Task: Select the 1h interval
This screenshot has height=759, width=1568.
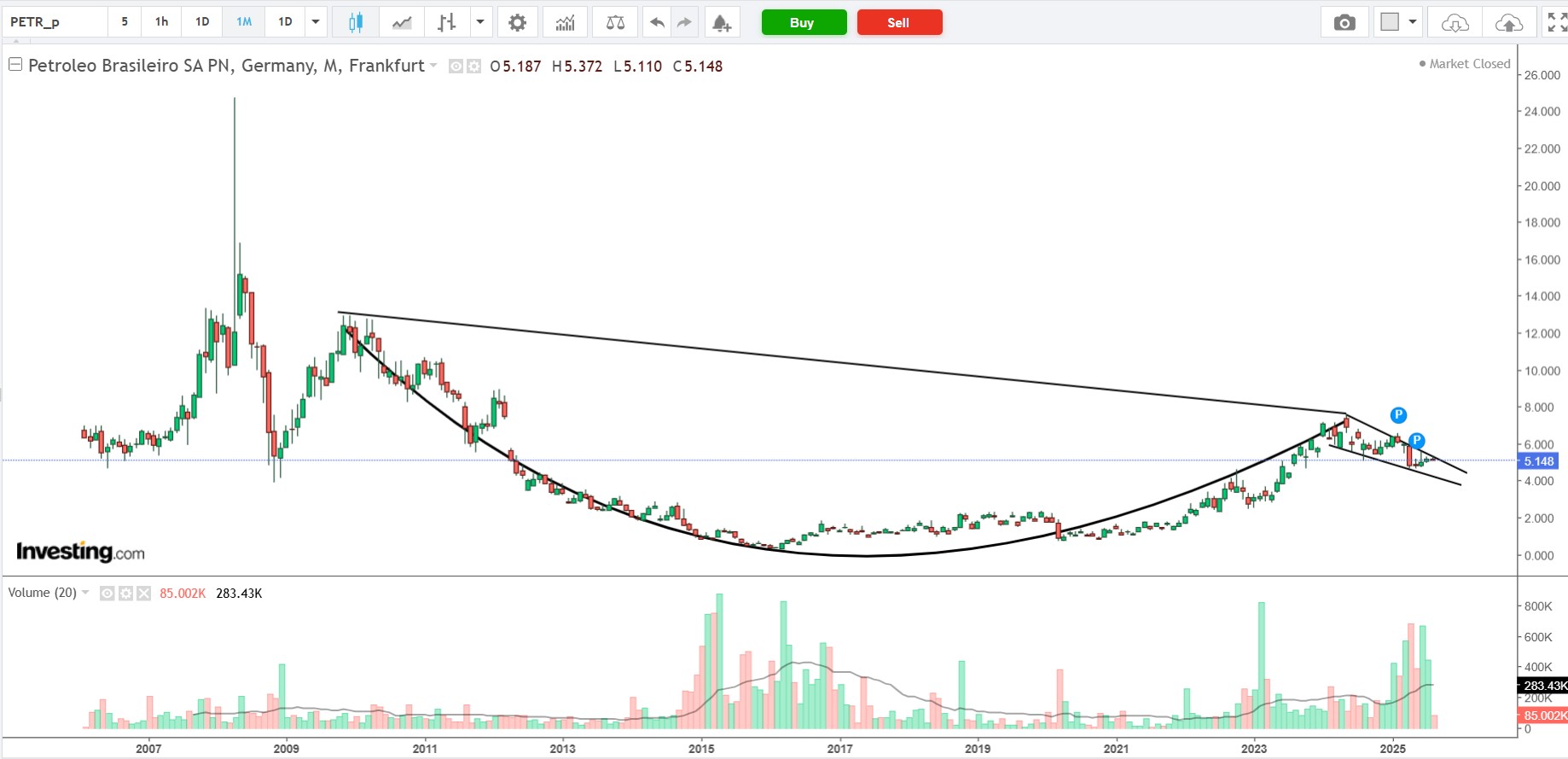Action: click(161, 22)
